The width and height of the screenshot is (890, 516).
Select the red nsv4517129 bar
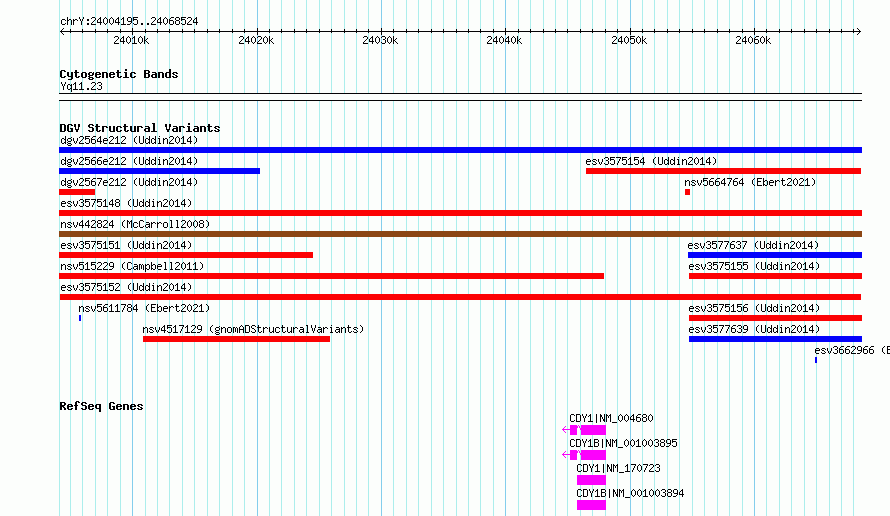point(236,339)
